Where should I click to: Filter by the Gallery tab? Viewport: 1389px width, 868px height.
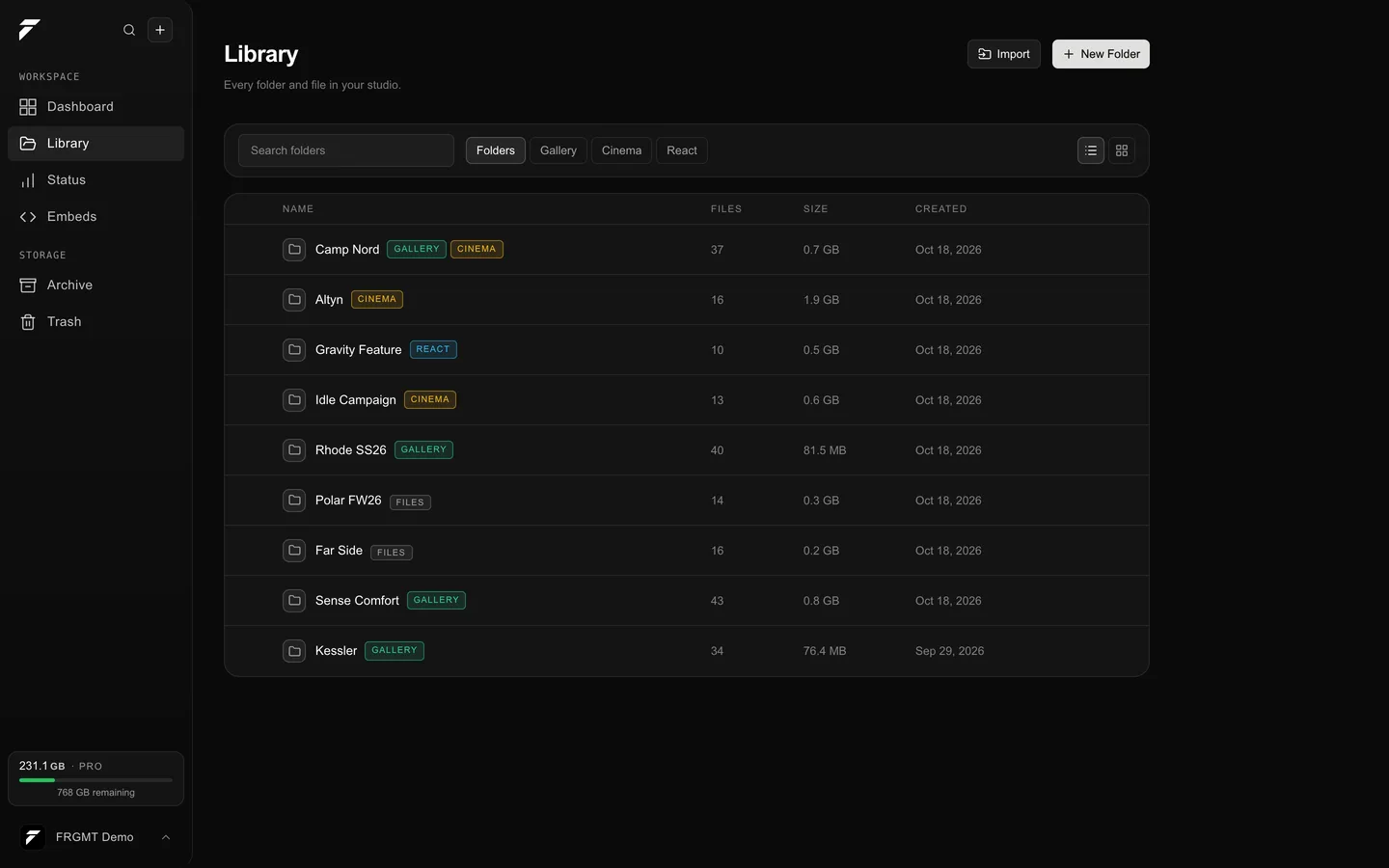[558, 150]
